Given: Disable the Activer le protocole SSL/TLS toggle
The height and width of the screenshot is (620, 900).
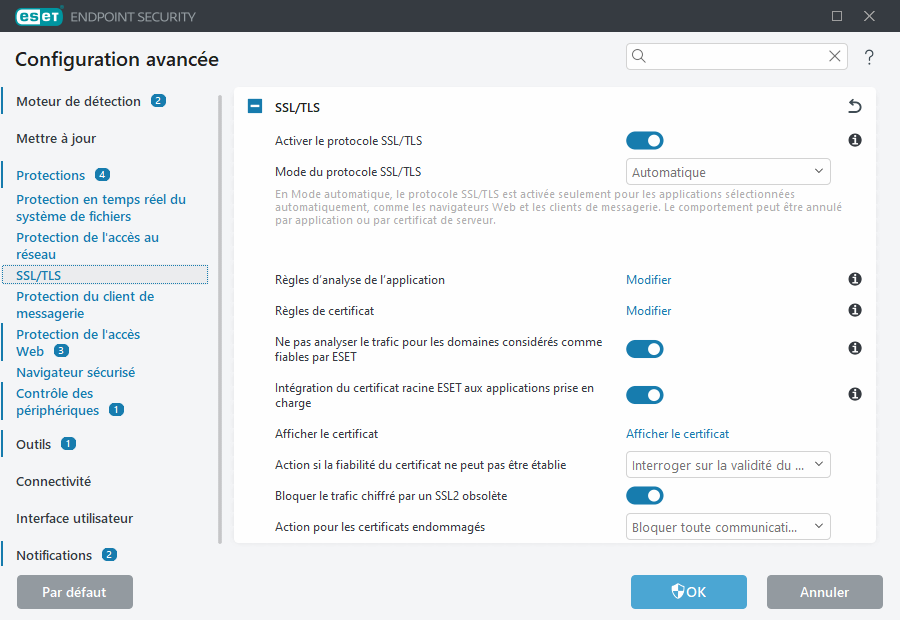Looking at the screenshot, I should (x=645, y=140).
